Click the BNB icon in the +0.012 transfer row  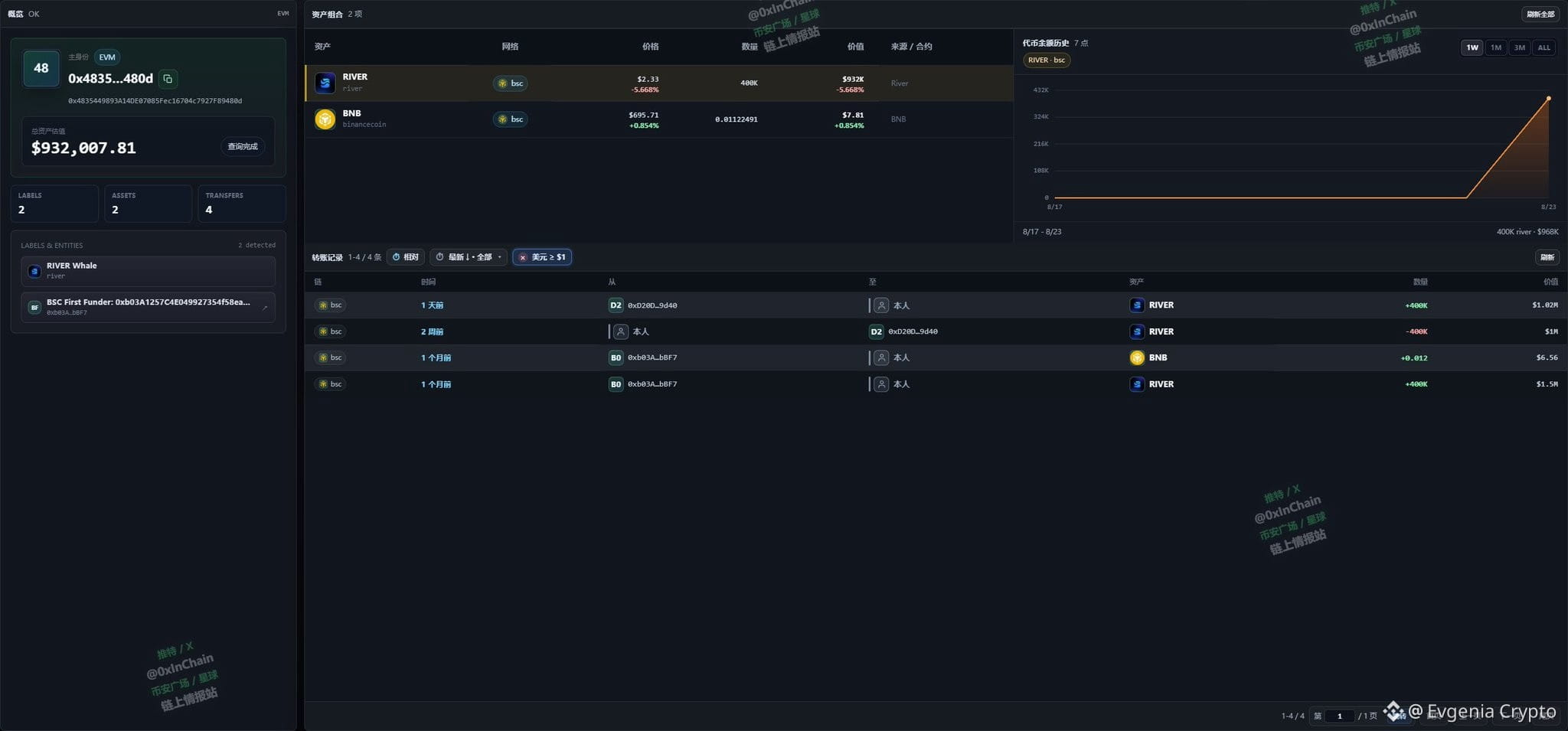1137,357
